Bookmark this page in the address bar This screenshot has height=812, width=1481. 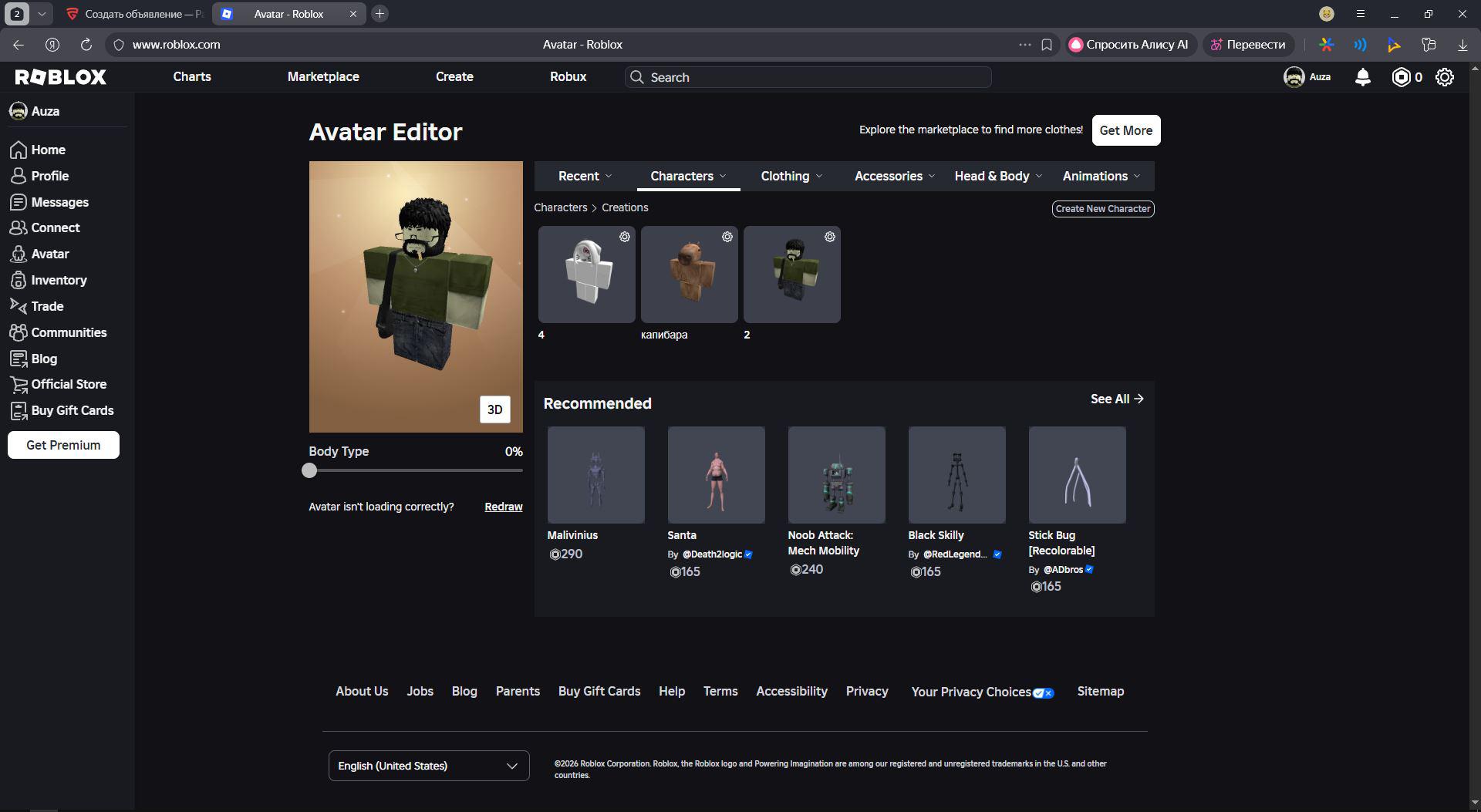[1047, 45]
